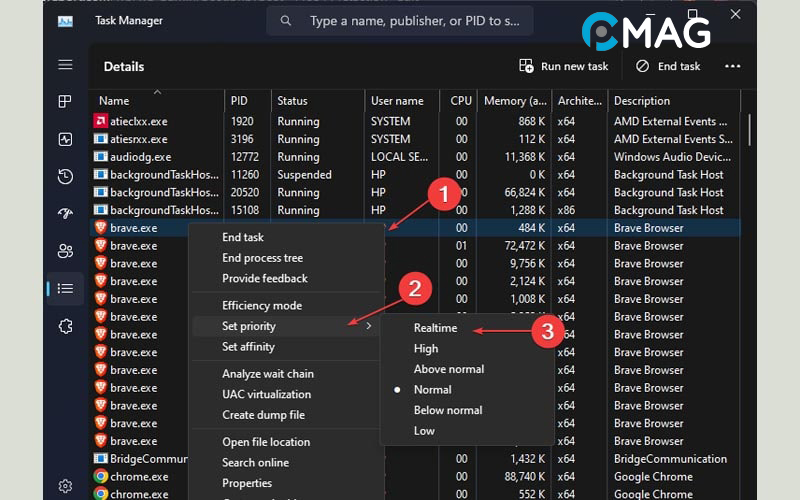Select the Normal priority option
The height and width of the screenshot is (500, 800).
(x=433, y=389)
